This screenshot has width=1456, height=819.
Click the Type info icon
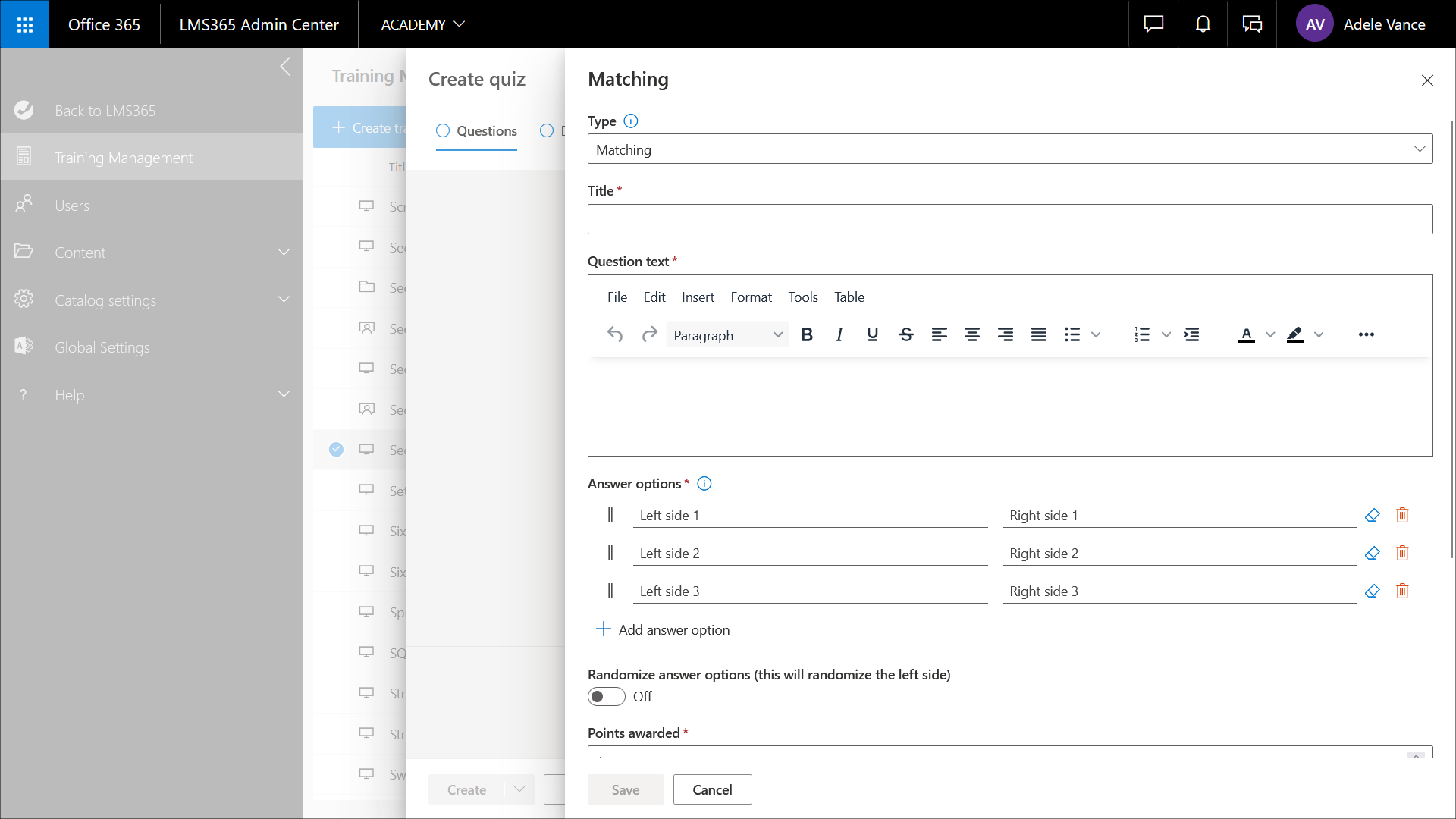point(630,121)
